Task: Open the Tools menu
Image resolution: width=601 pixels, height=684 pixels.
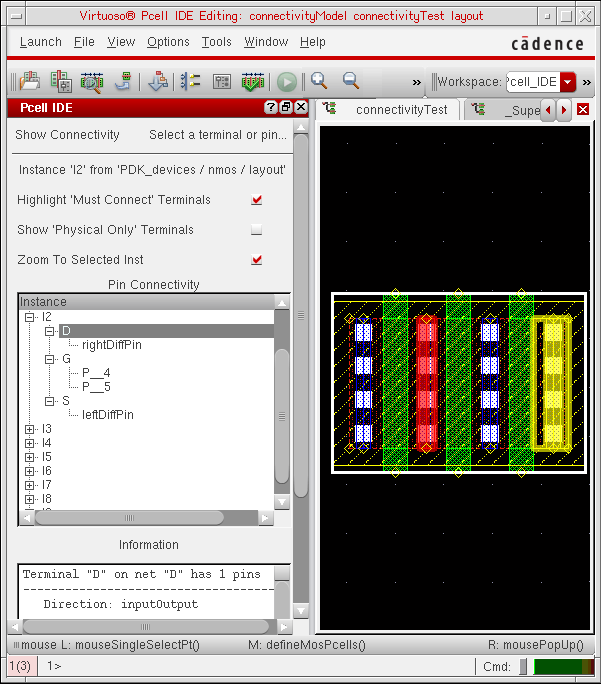Action: 216,42
